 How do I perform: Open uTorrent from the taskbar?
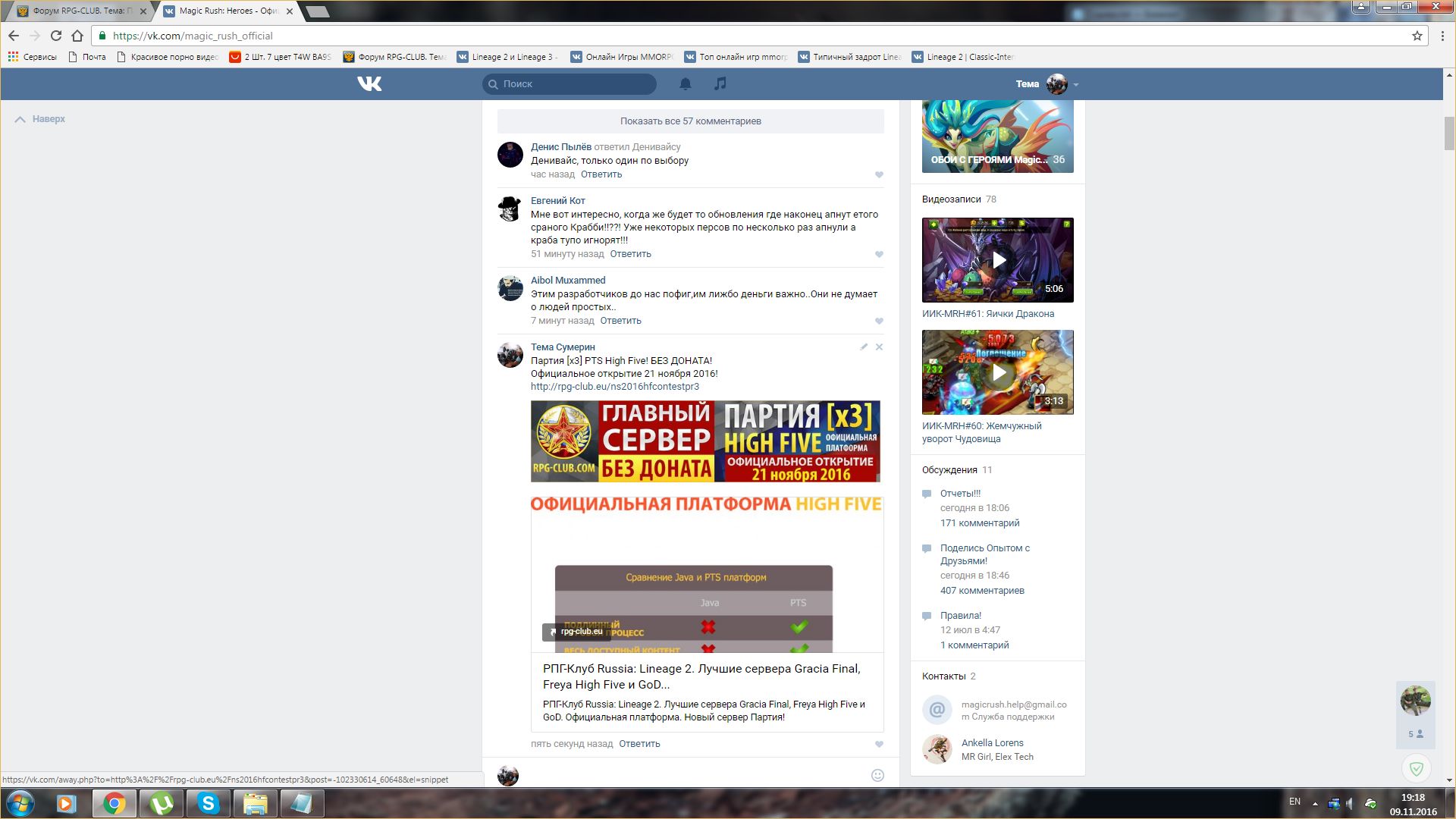pos(161,803)
